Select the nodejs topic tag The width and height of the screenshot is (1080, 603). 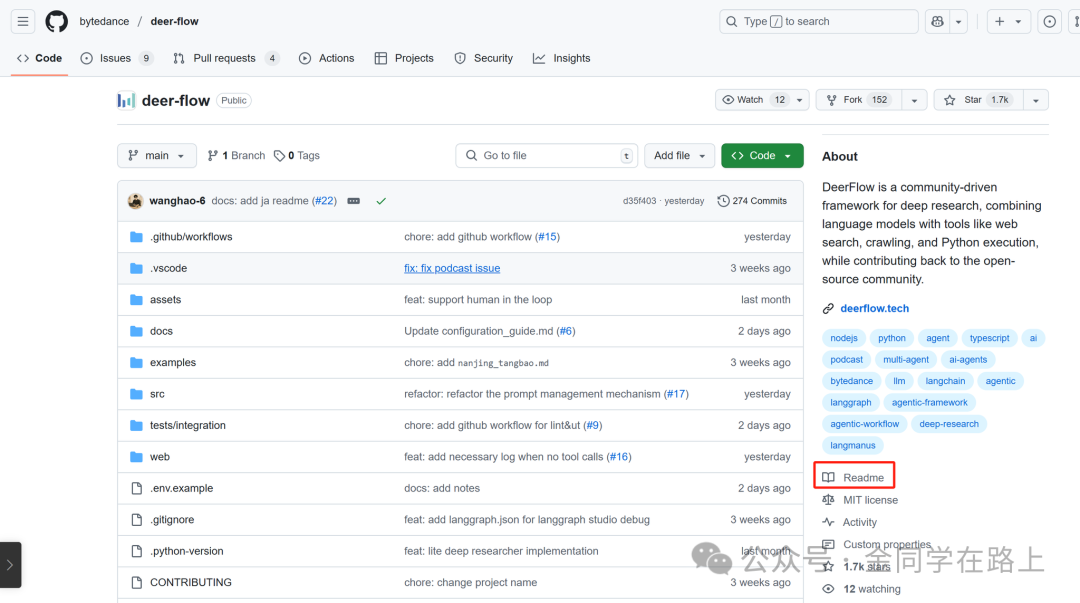(x=844, y=338)
